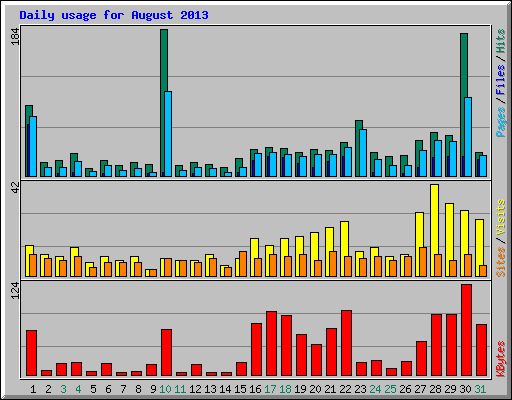Select the red KBytes bar for day 10
This screenshot has width=512, height=400.
tap(167, 353)
